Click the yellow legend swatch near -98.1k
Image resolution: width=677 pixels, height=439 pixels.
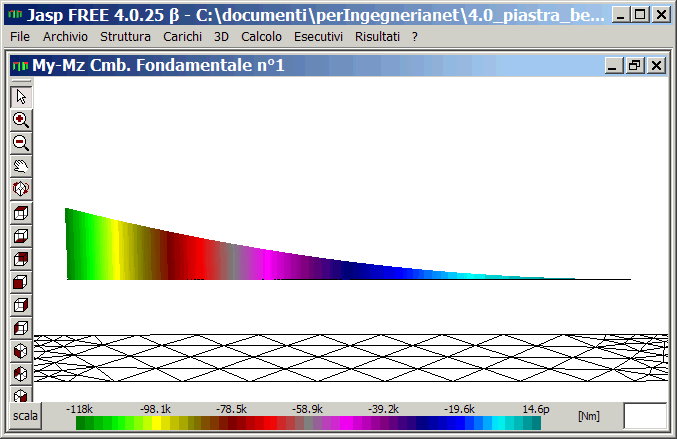pos(156,423)
